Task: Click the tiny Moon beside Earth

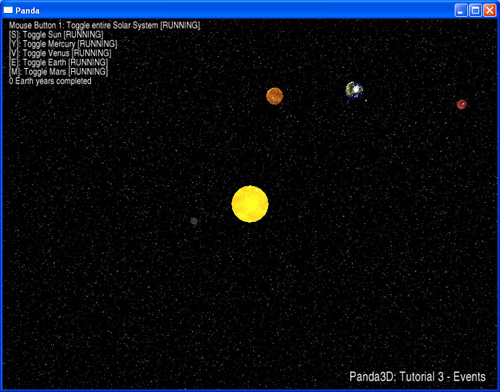Action: pyautogui.click(x=366, y=100)
